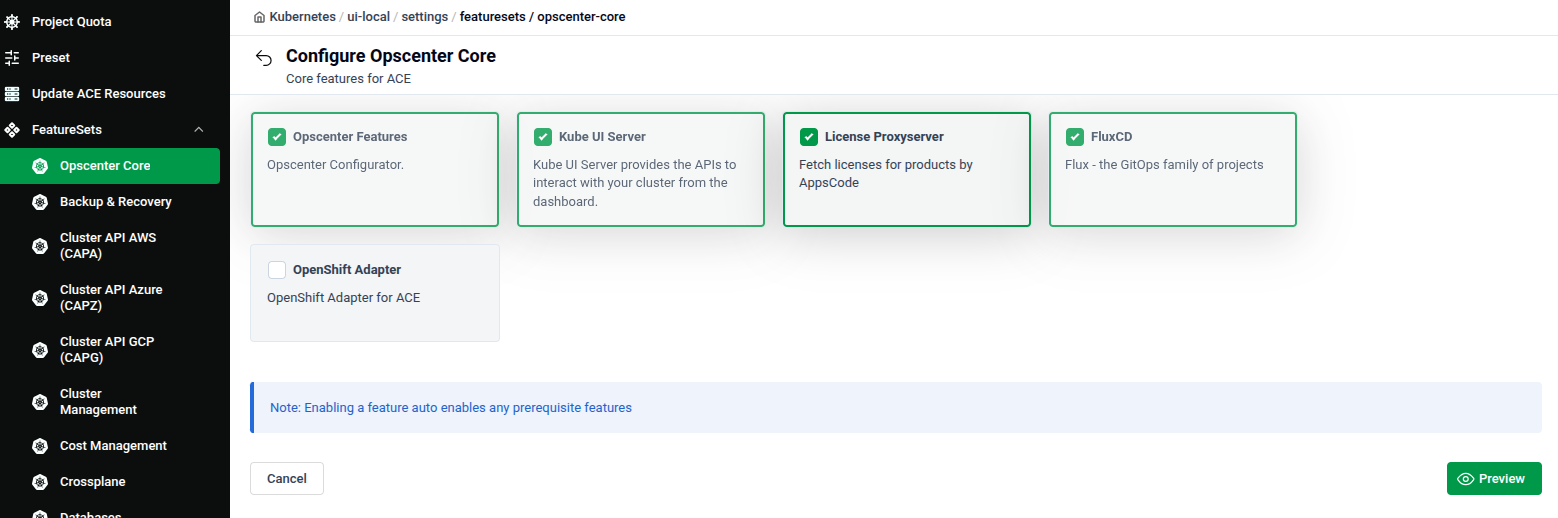Click the FeatureSets icon in sidebar
This screenshot has width=1558, height=518.
coord(12,129)
